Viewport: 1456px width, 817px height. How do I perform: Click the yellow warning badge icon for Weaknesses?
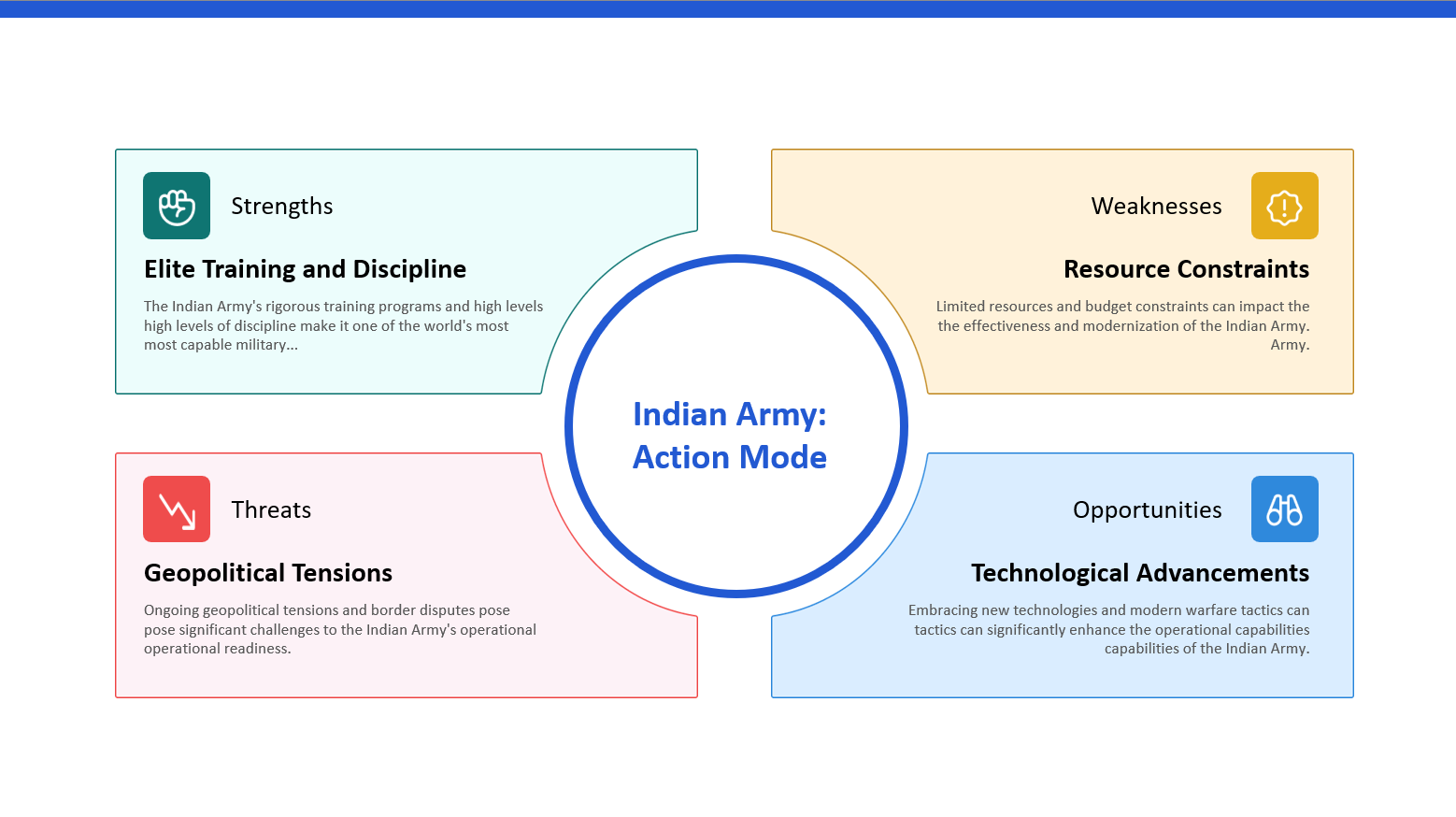tap(1285, 206)
